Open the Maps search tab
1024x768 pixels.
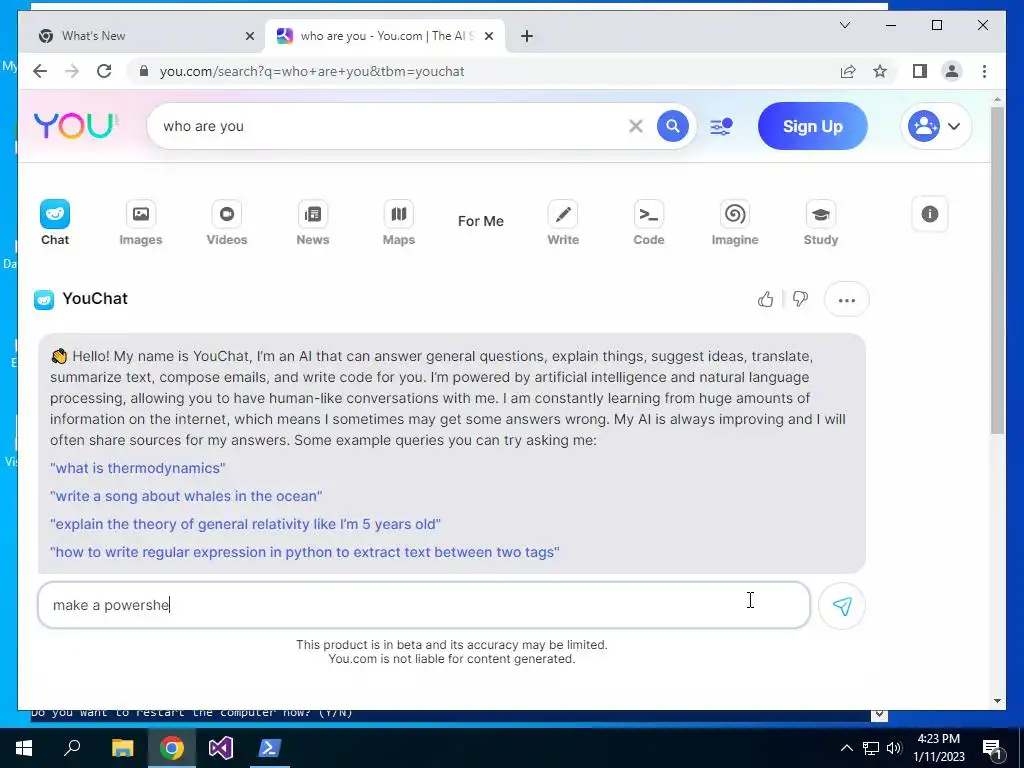click(x=398, y=222)
